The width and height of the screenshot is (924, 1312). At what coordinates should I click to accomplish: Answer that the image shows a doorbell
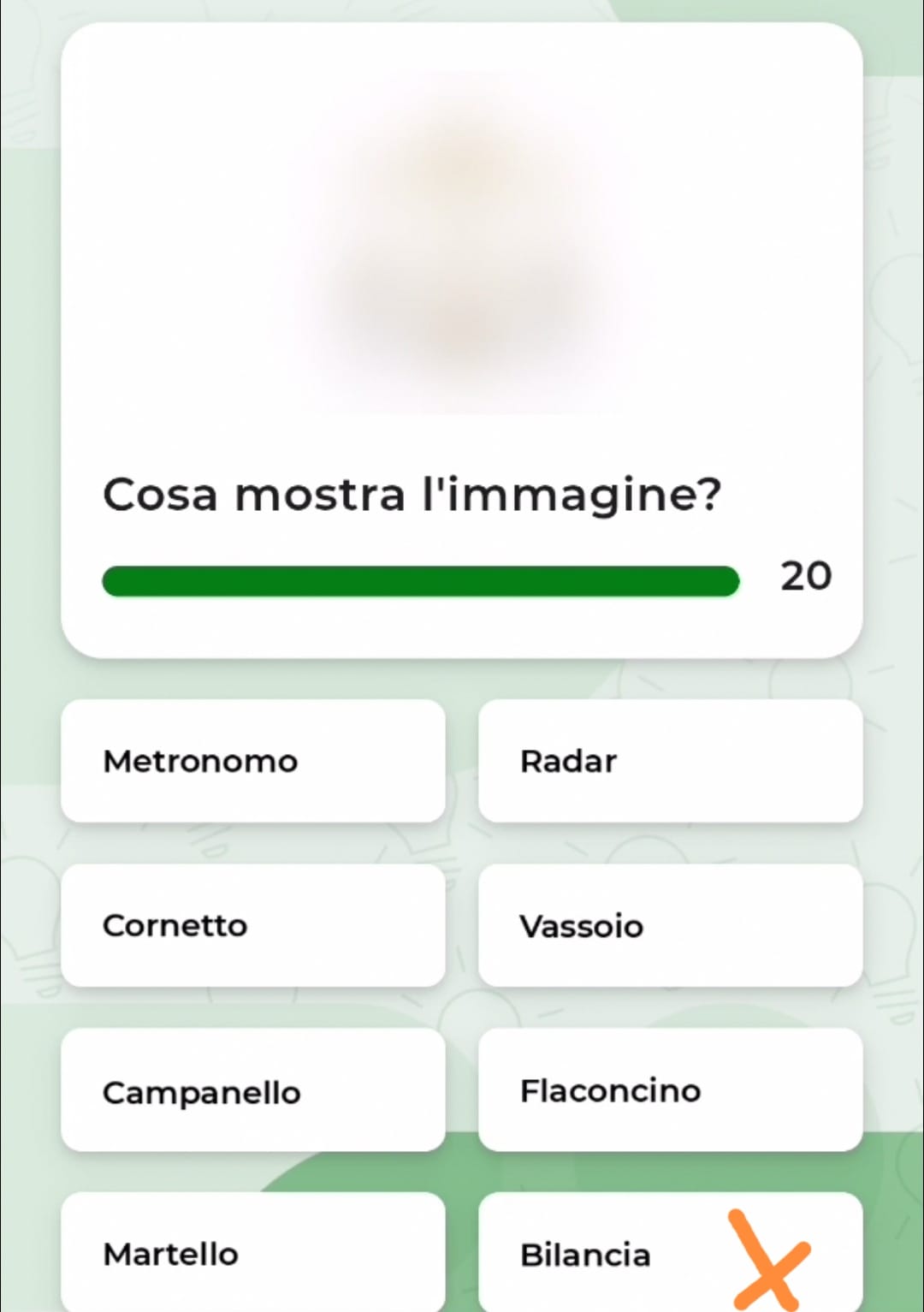pyautogui.click(x=253, y=1090)
